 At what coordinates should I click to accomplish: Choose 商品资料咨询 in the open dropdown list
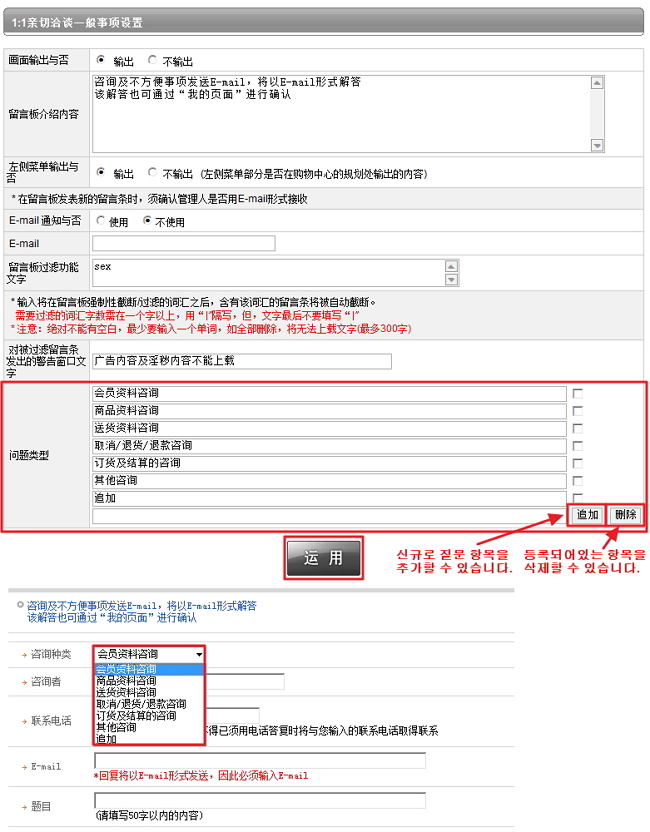[126, 681]
